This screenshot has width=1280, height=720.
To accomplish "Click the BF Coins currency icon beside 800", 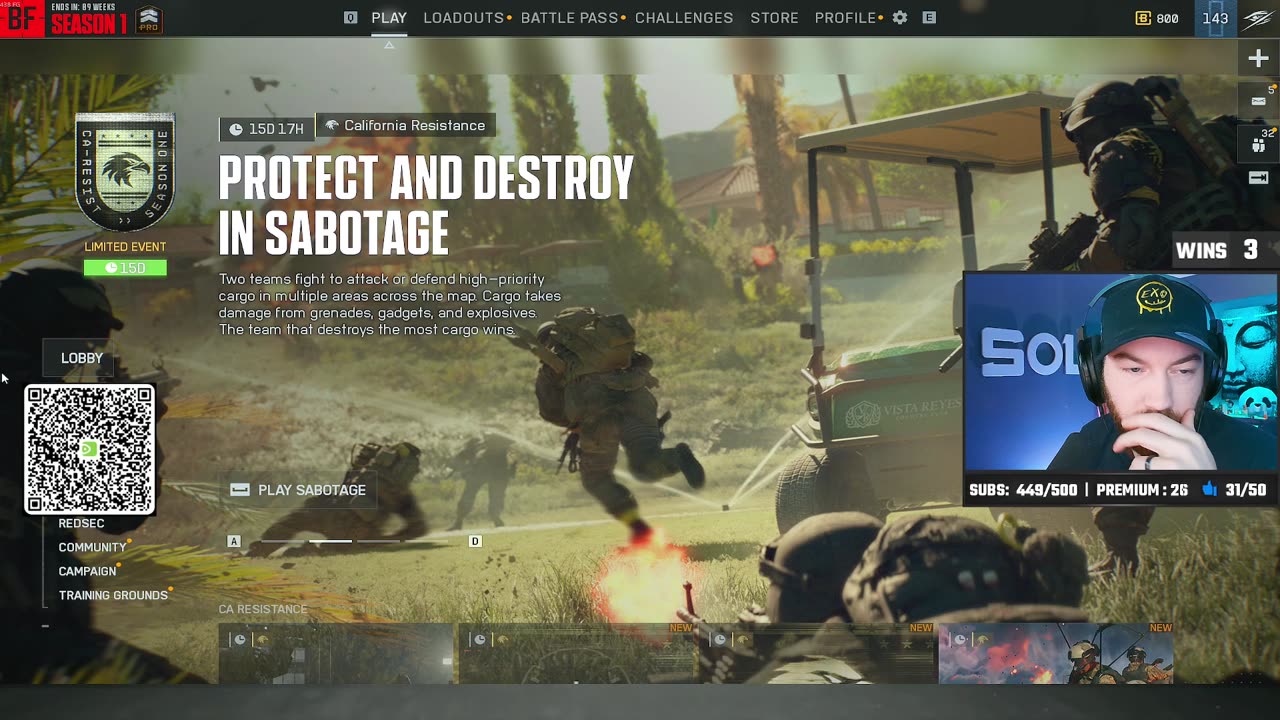I will (1143, 18).
